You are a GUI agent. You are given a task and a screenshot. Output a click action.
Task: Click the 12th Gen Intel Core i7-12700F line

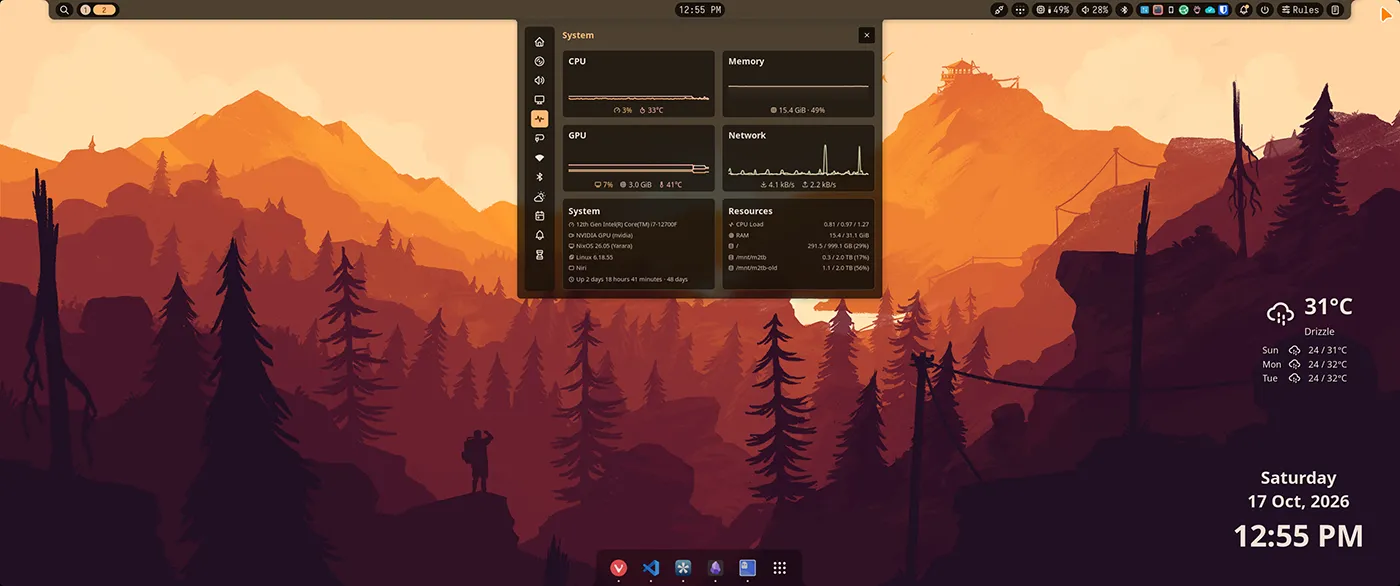(622, 224)
